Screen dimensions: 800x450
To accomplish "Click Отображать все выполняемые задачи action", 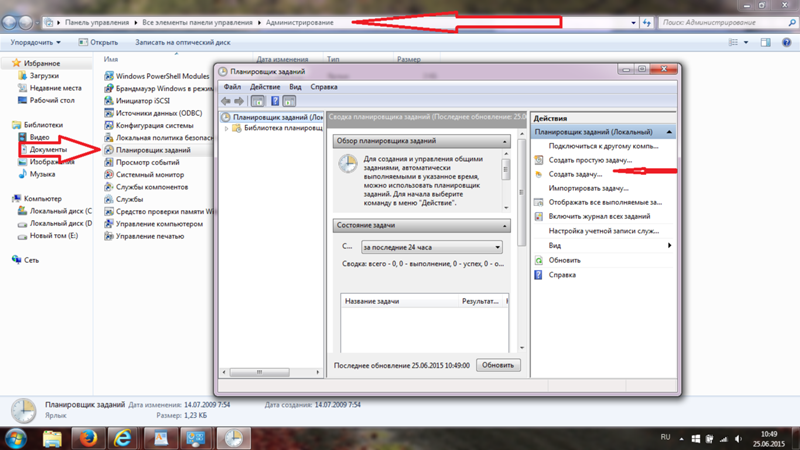I will (605, 202).
